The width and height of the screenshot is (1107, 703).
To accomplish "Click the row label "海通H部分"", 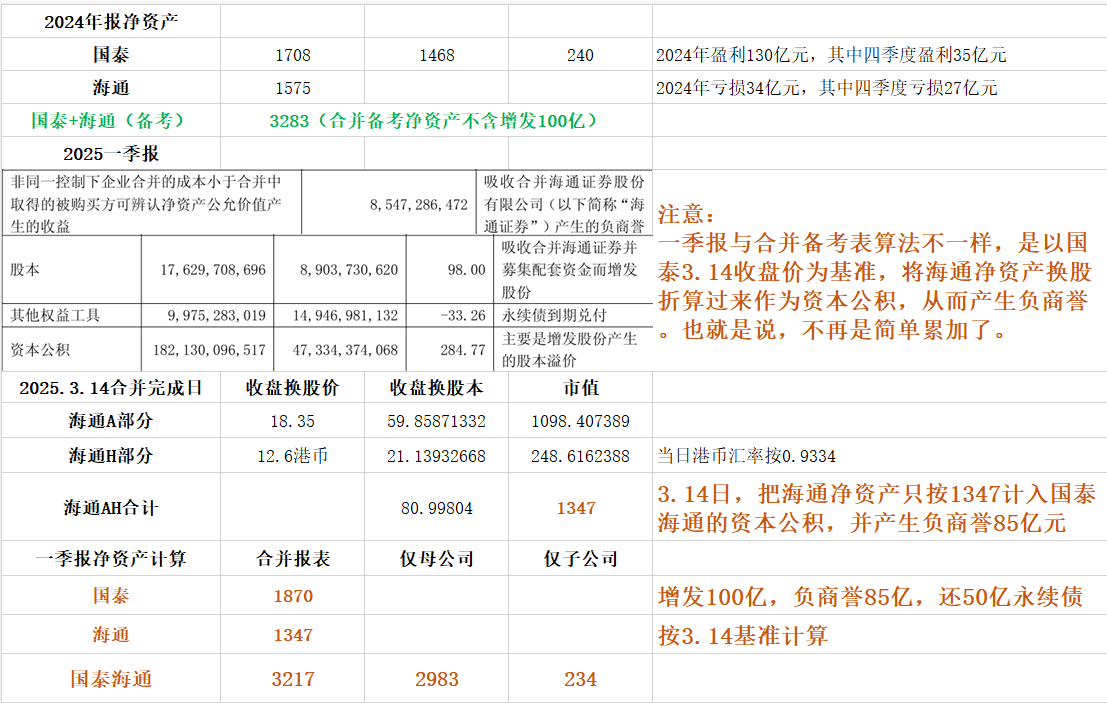I will 111,455.
